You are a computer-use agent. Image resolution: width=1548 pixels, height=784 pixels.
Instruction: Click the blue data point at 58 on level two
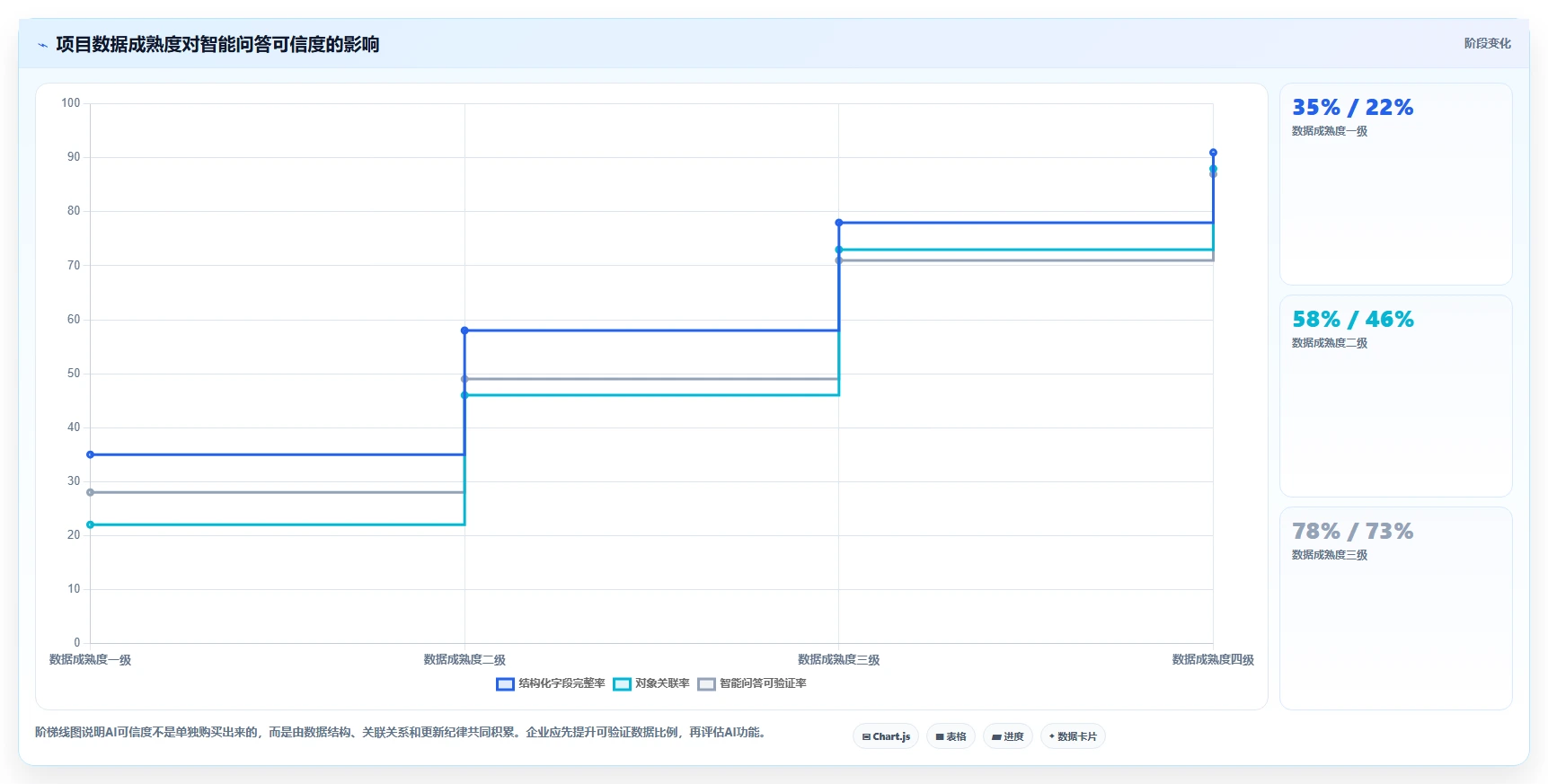tap(464, 330)
